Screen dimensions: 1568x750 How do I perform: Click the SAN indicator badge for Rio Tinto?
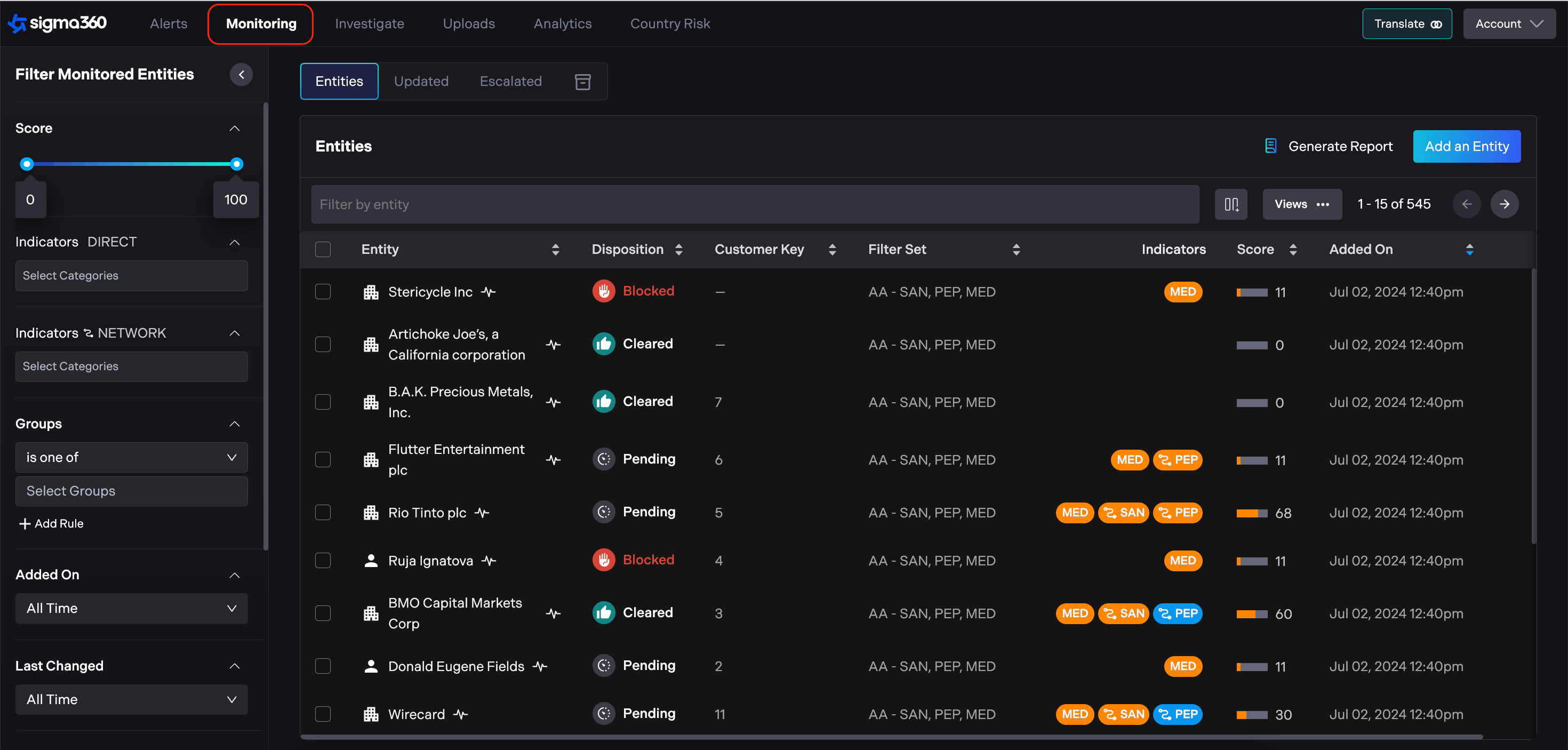pos(1124,513)
